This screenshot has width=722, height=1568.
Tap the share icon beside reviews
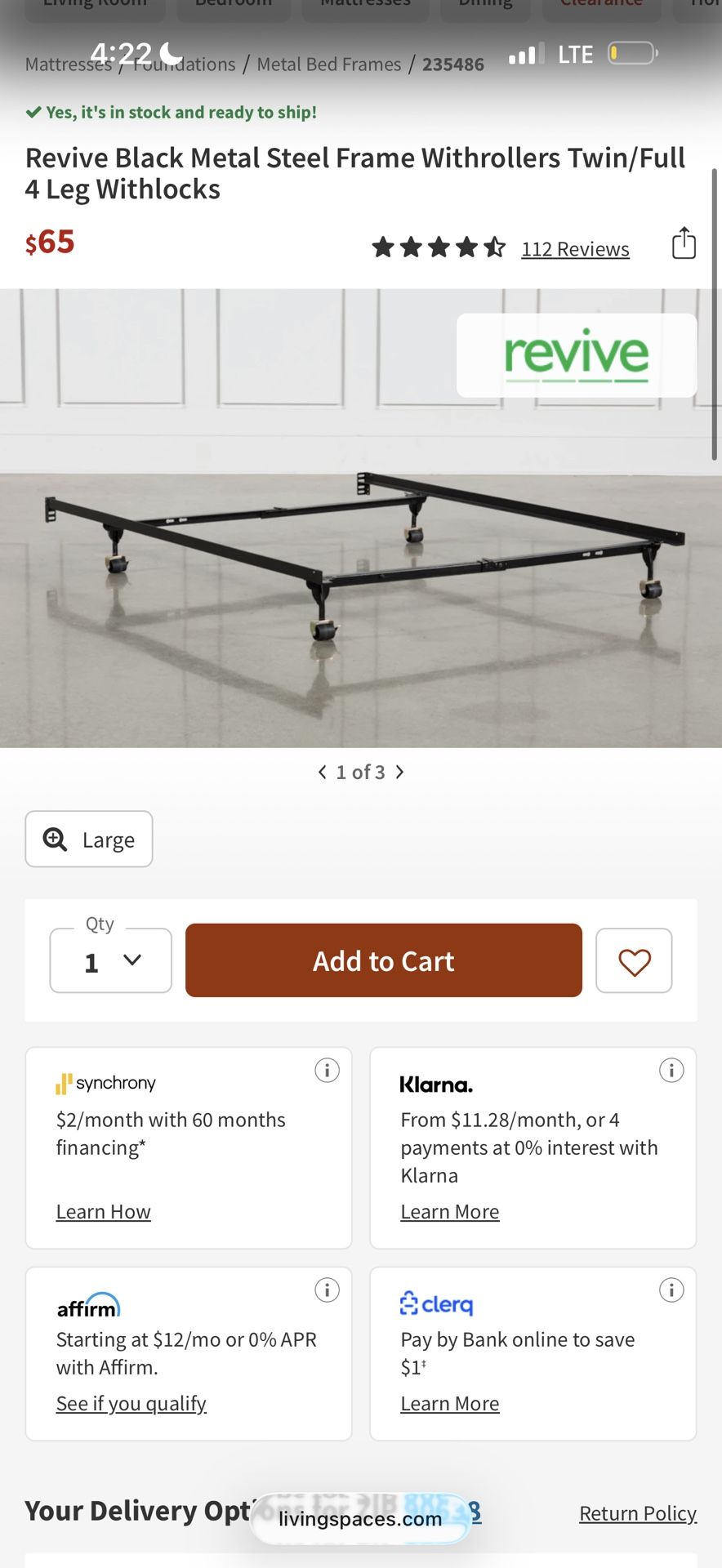(684, 243)
